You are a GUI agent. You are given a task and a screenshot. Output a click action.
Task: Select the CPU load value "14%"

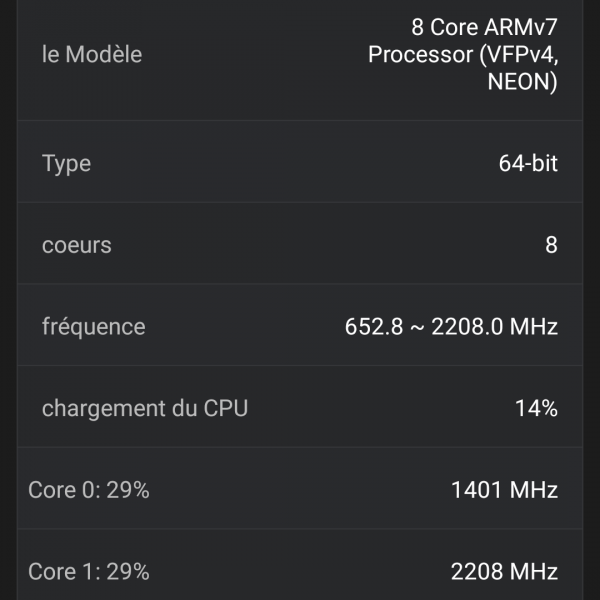pos(536,408)
